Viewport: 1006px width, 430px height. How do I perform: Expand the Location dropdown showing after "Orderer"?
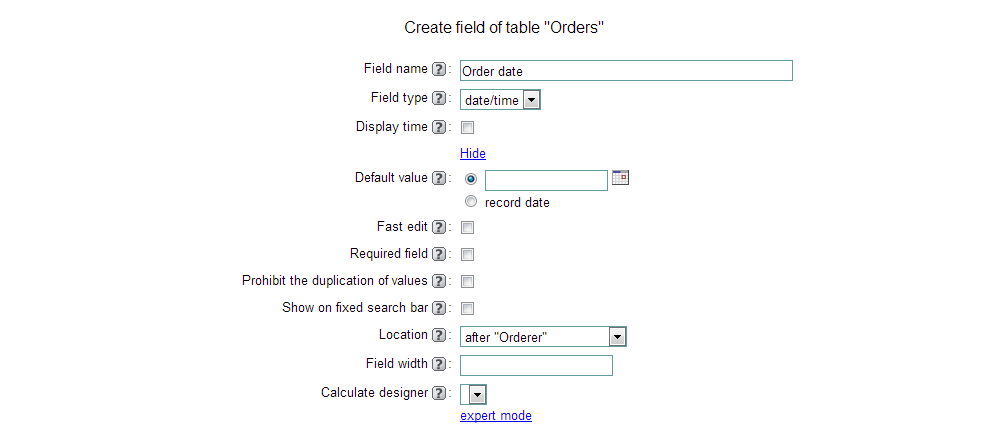tap(543, 337)
